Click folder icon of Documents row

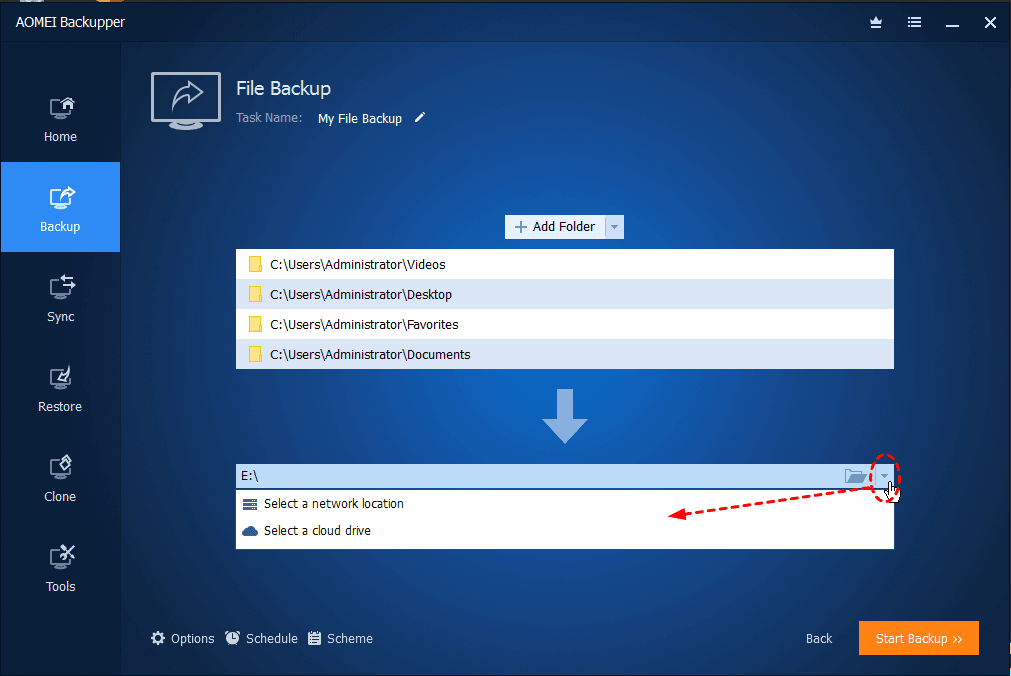click(255, 355)
